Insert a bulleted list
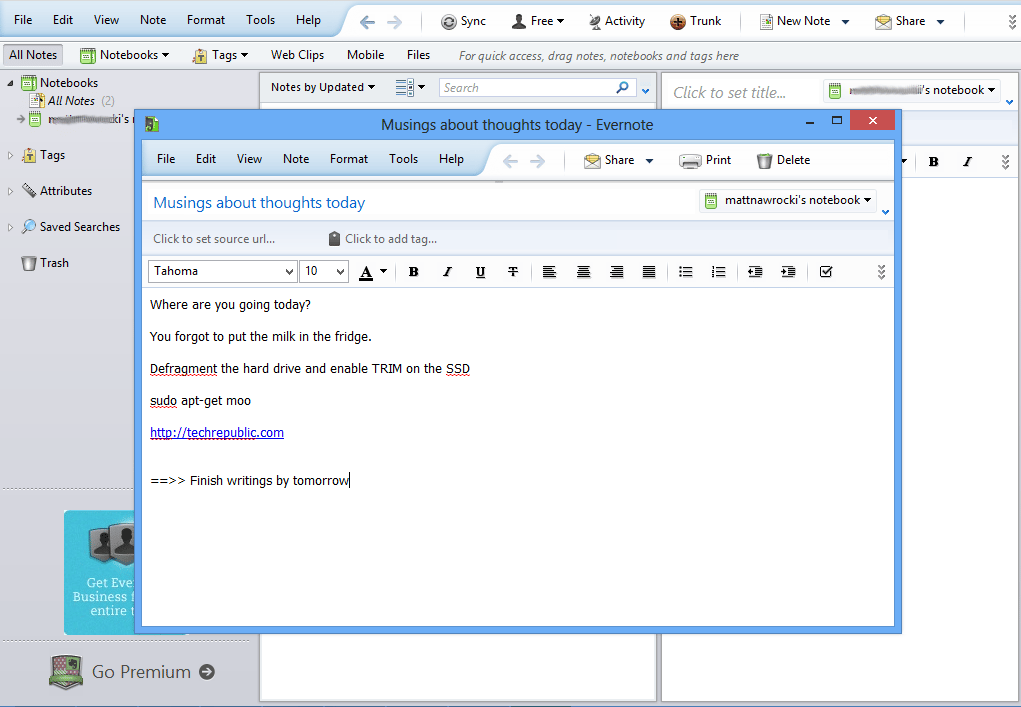 [x=686, y=272]
